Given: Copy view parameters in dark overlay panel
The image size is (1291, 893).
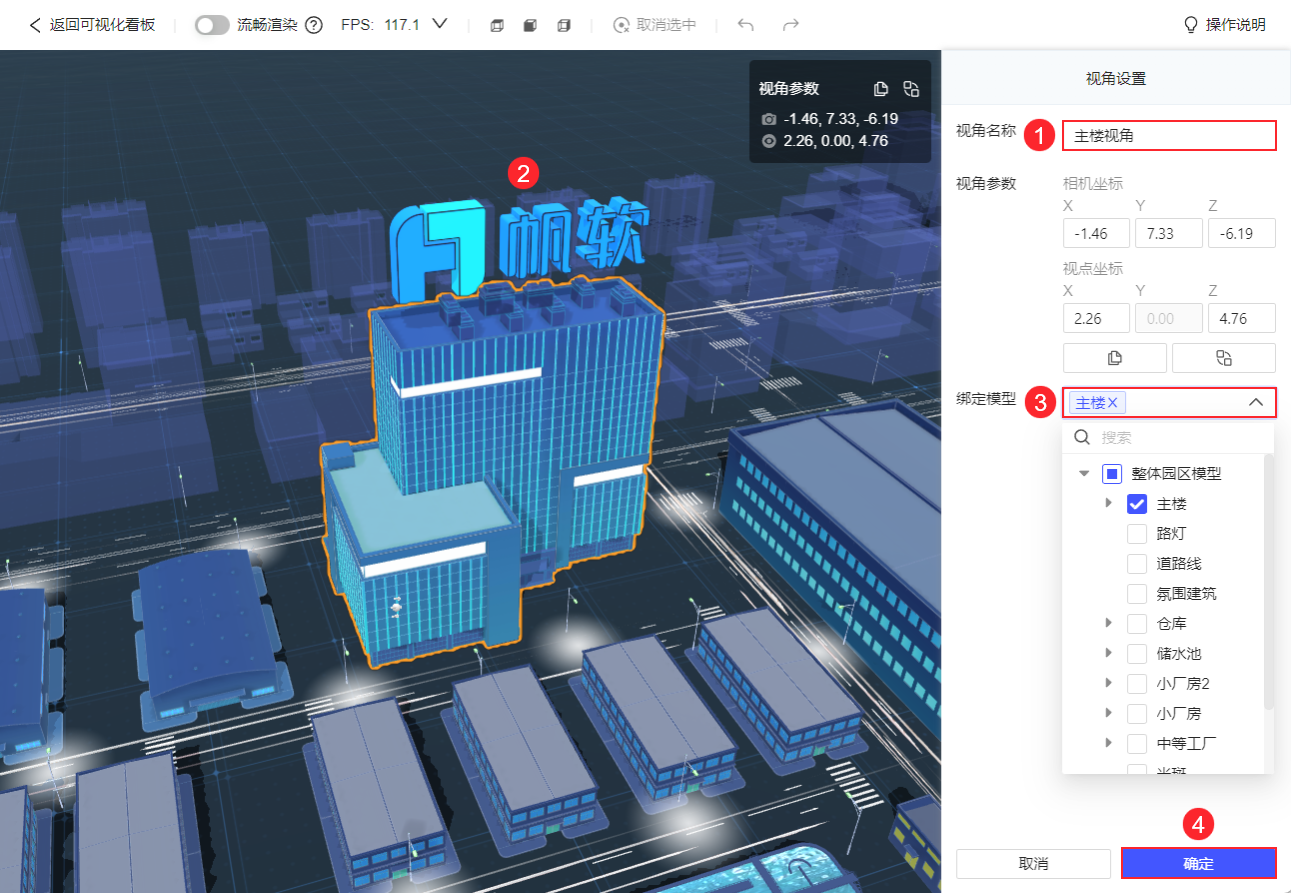Looking at the screenshot, I should coord(881,89).
